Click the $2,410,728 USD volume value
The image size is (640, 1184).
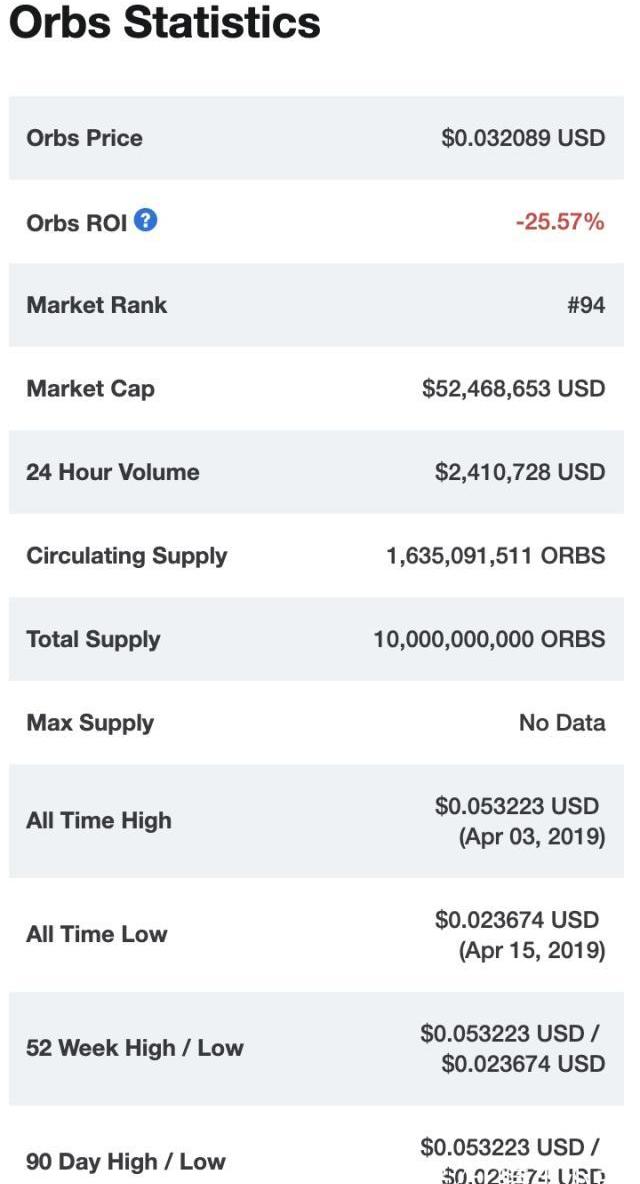[520, 472]
